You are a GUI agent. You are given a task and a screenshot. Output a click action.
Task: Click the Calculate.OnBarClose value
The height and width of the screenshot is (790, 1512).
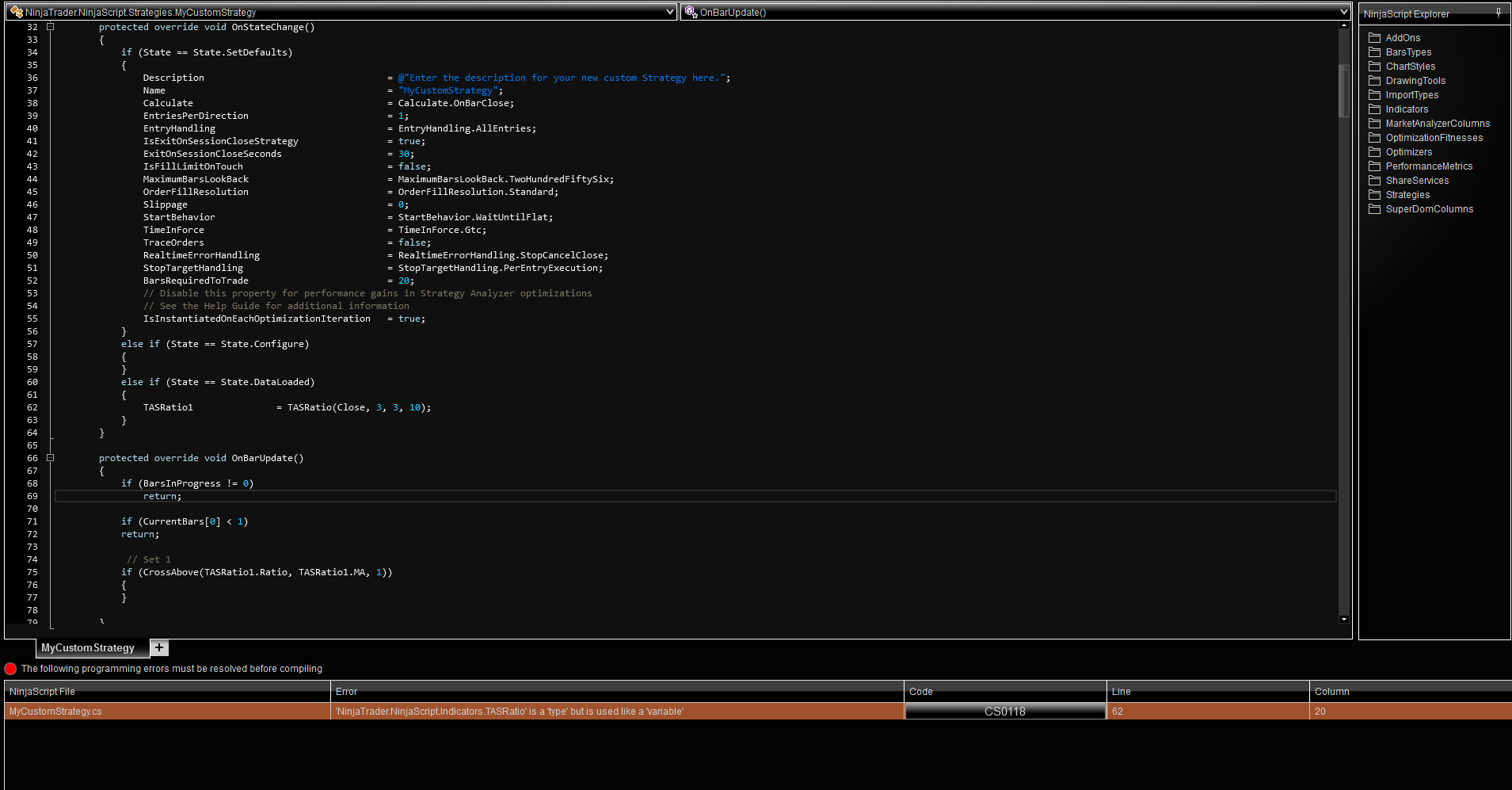click(455, 103)
